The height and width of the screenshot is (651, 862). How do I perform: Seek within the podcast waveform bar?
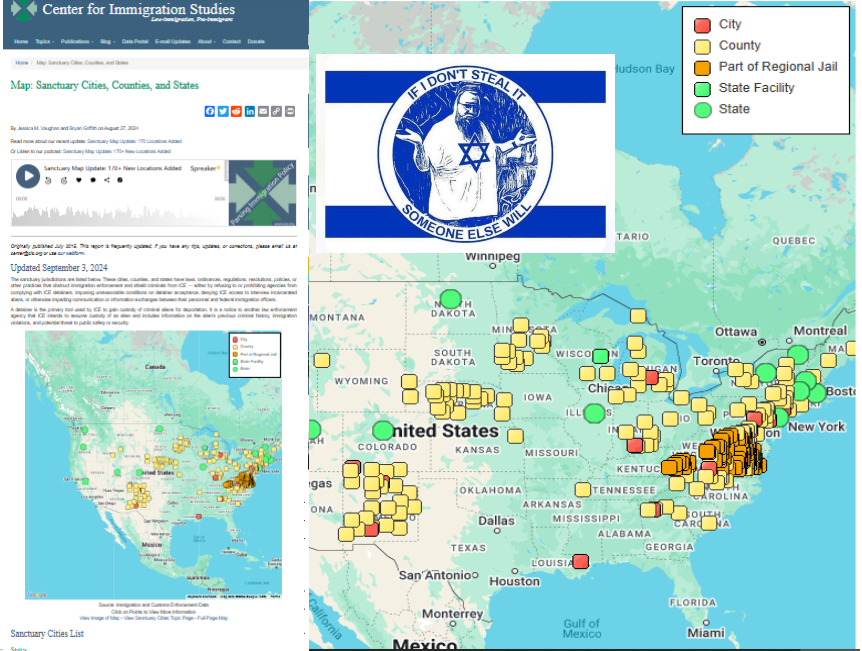119,214
